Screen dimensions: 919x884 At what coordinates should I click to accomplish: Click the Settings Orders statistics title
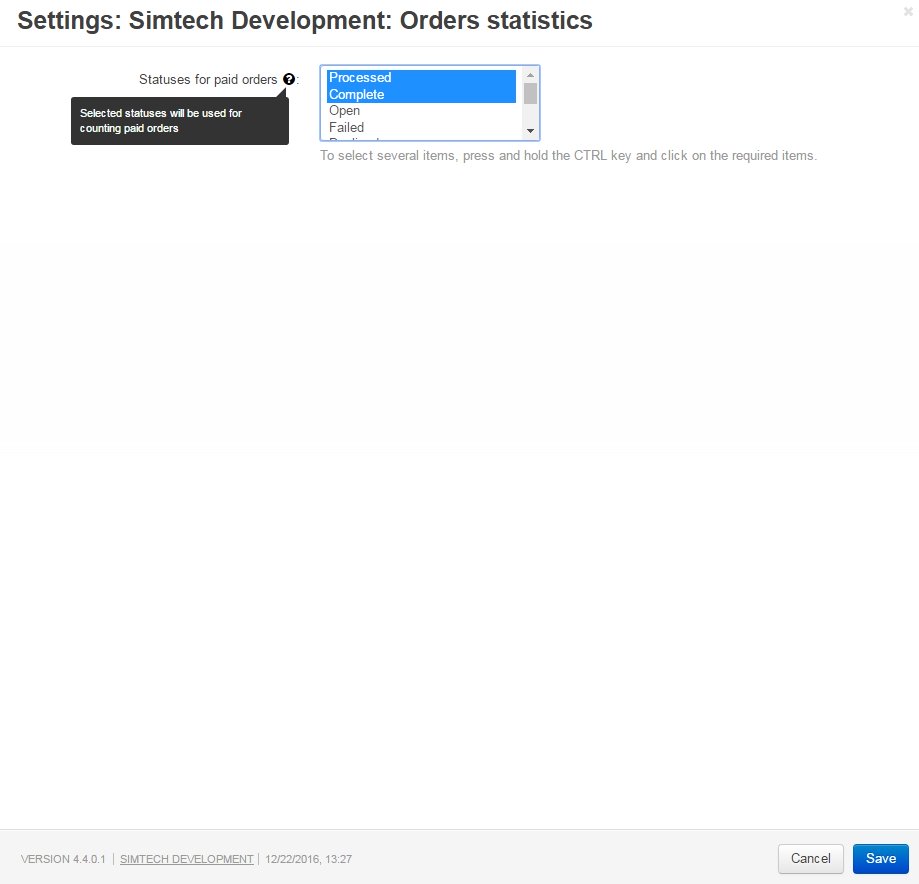click(x=305, y=21)
